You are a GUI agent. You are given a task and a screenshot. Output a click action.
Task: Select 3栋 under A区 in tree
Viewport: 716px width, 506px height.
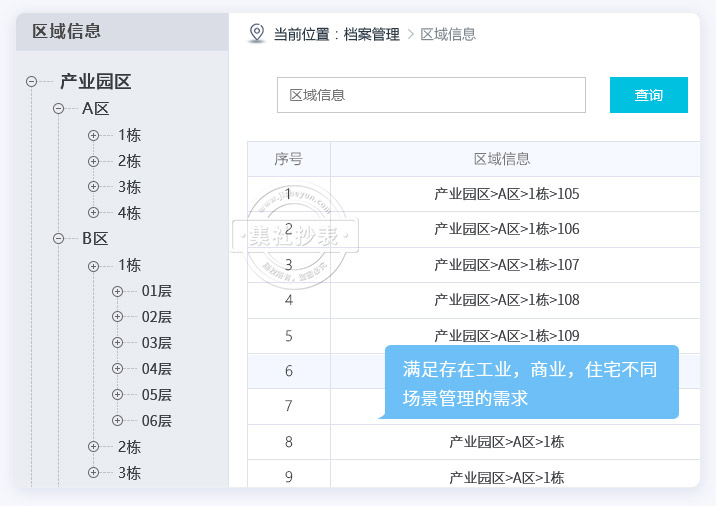[x=129, y=187]
